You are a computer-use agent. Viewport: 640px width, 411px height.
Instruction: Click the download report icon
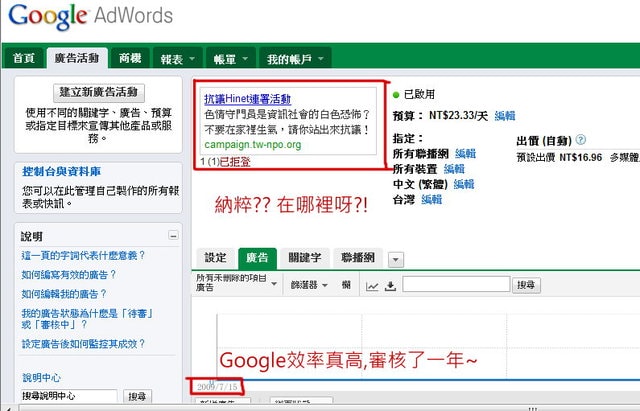[x=390, y=286]
